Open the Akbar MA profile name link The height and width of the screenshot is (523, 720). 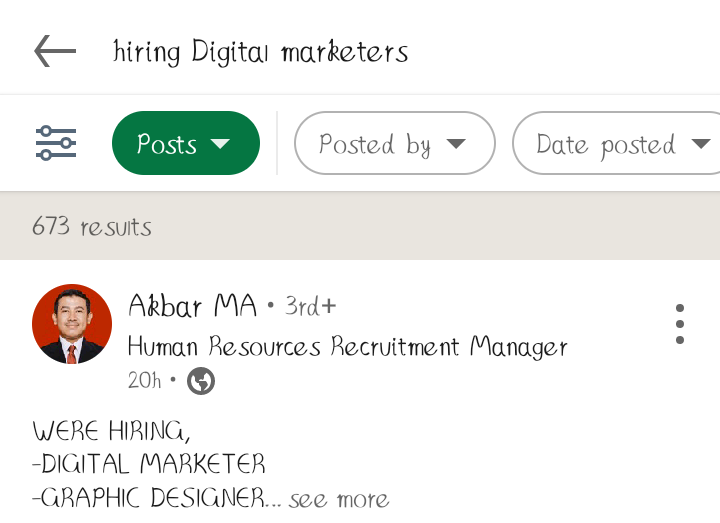(x=192, y=306)
